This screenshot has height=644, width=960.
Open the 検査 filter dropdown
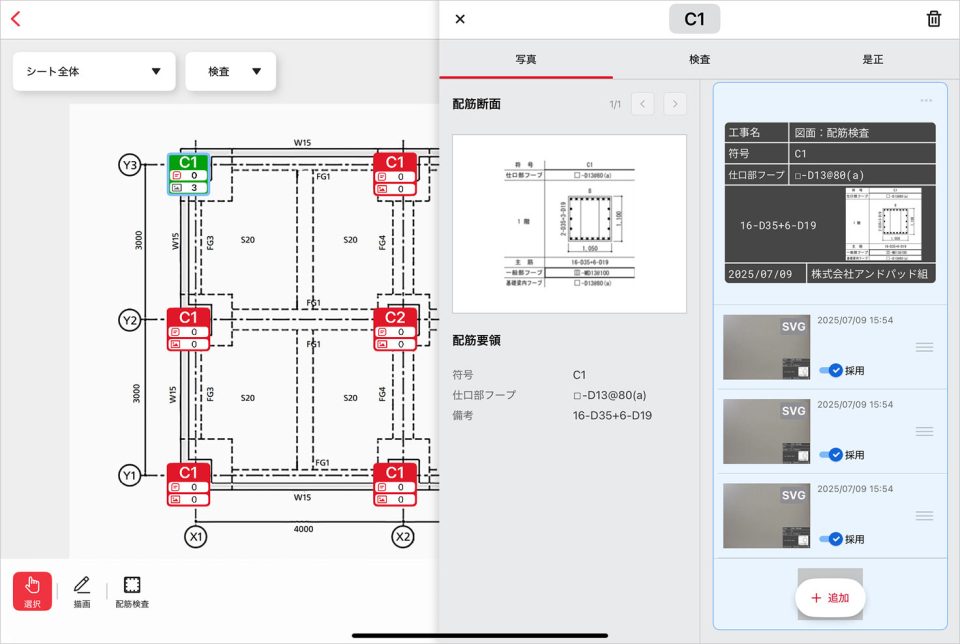231,72
